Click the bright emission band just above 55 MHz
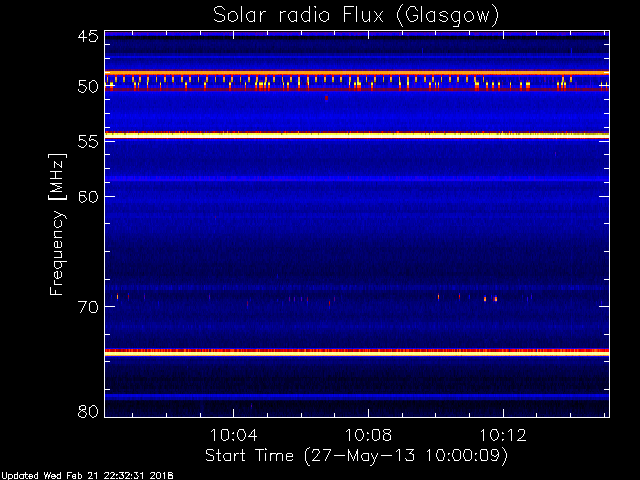The image size is (640, 480). [x=357, y=135]
